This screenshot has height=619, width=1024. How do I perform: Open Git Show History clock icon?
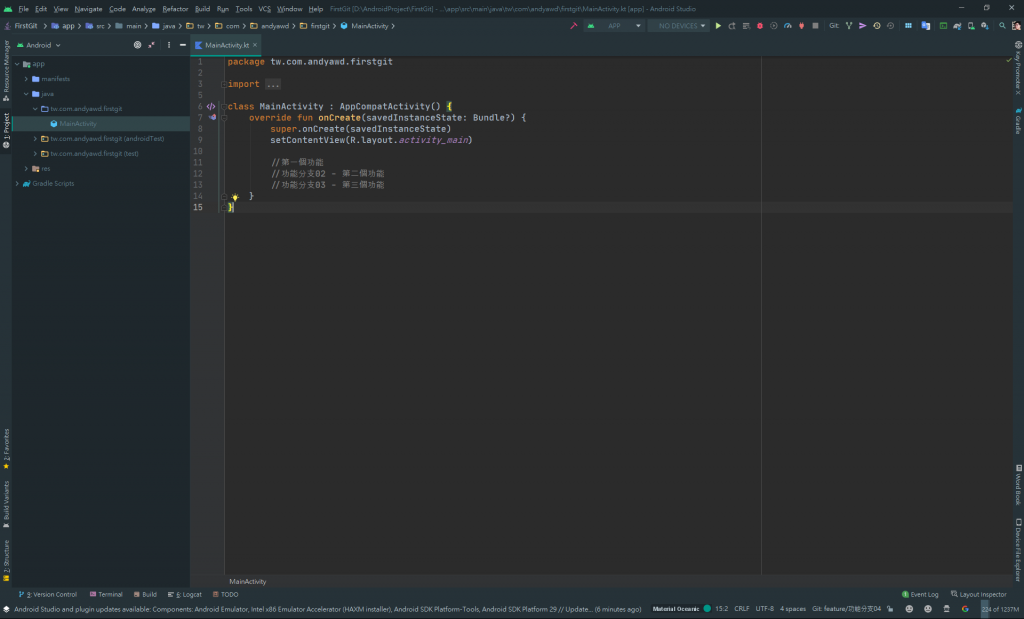tap(876, 26)
